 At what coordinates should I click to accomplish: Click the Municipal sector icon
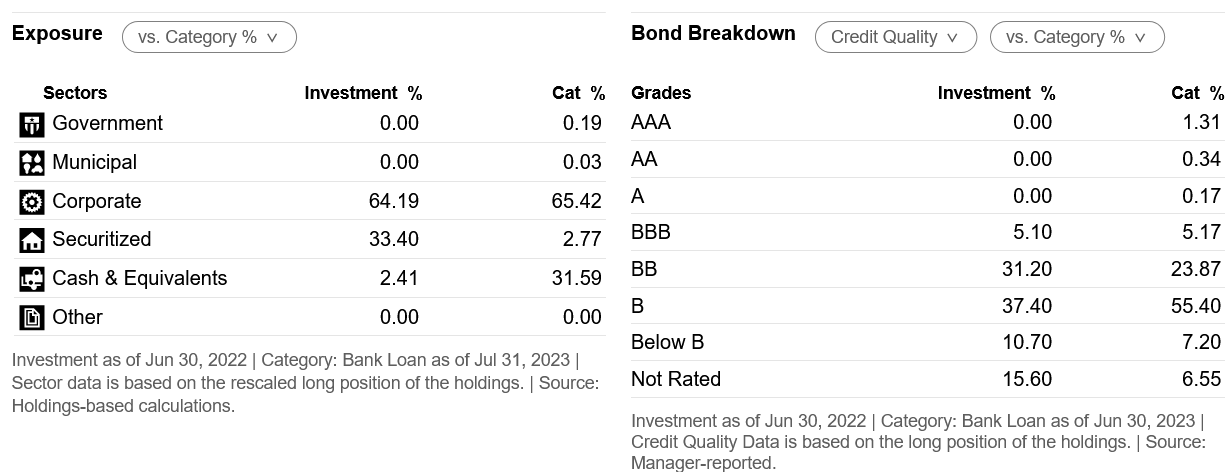[32, 163]
